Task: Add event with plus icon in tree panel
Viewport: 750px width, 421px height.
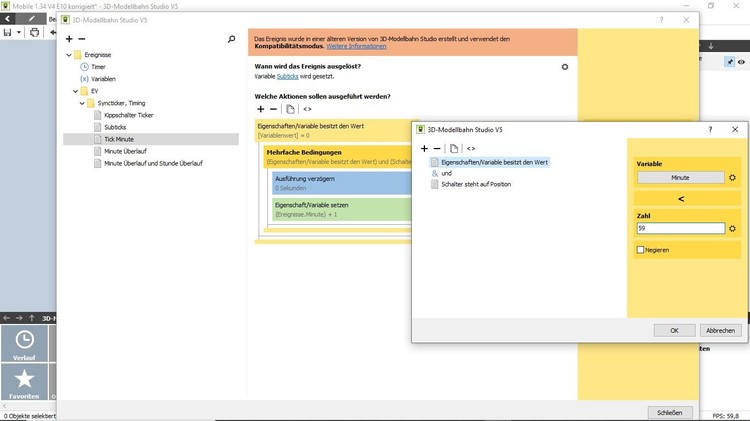Action: coord(69,39)
